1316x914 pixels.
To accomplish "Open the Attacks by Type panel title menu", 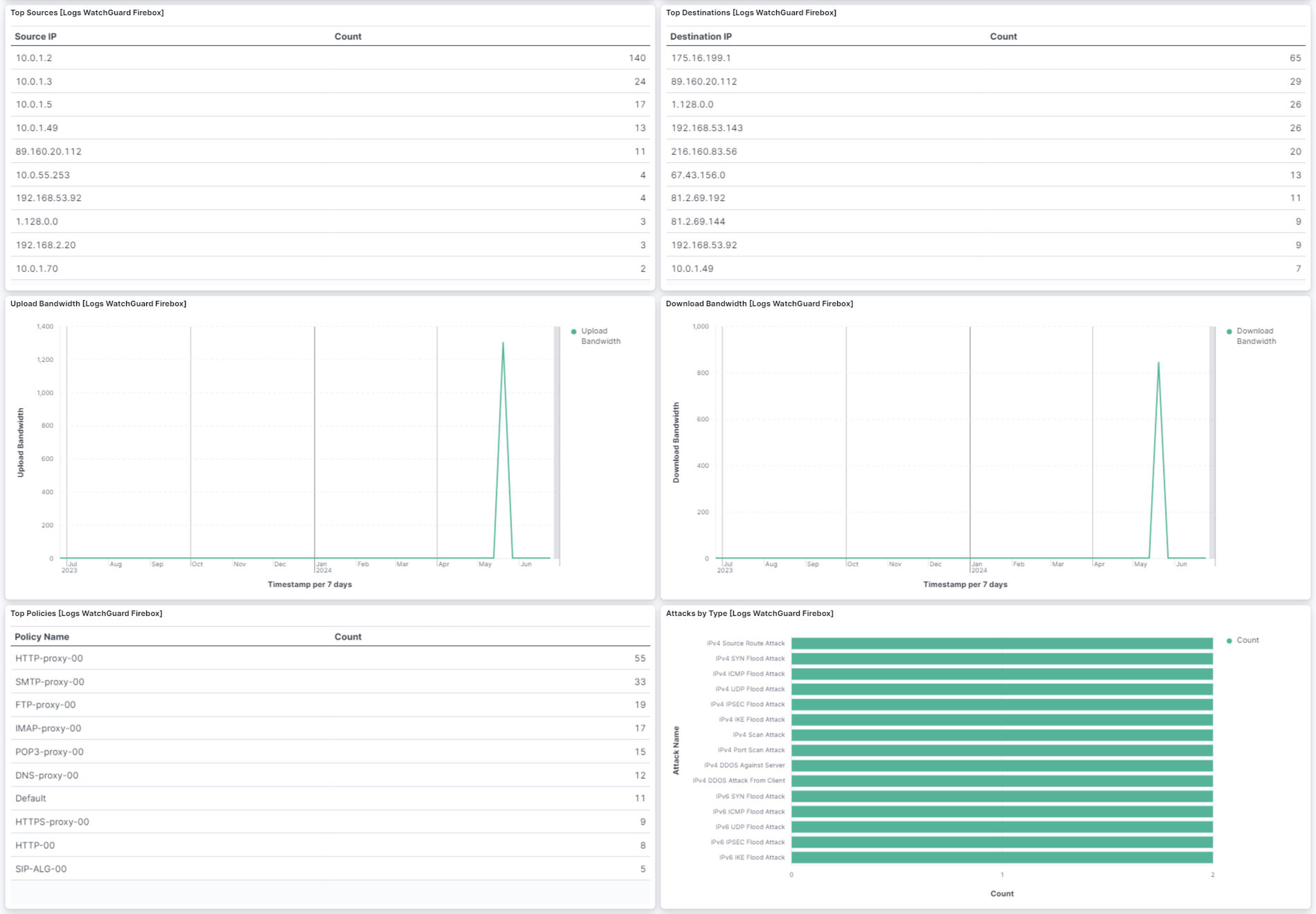I will point(750,613).
